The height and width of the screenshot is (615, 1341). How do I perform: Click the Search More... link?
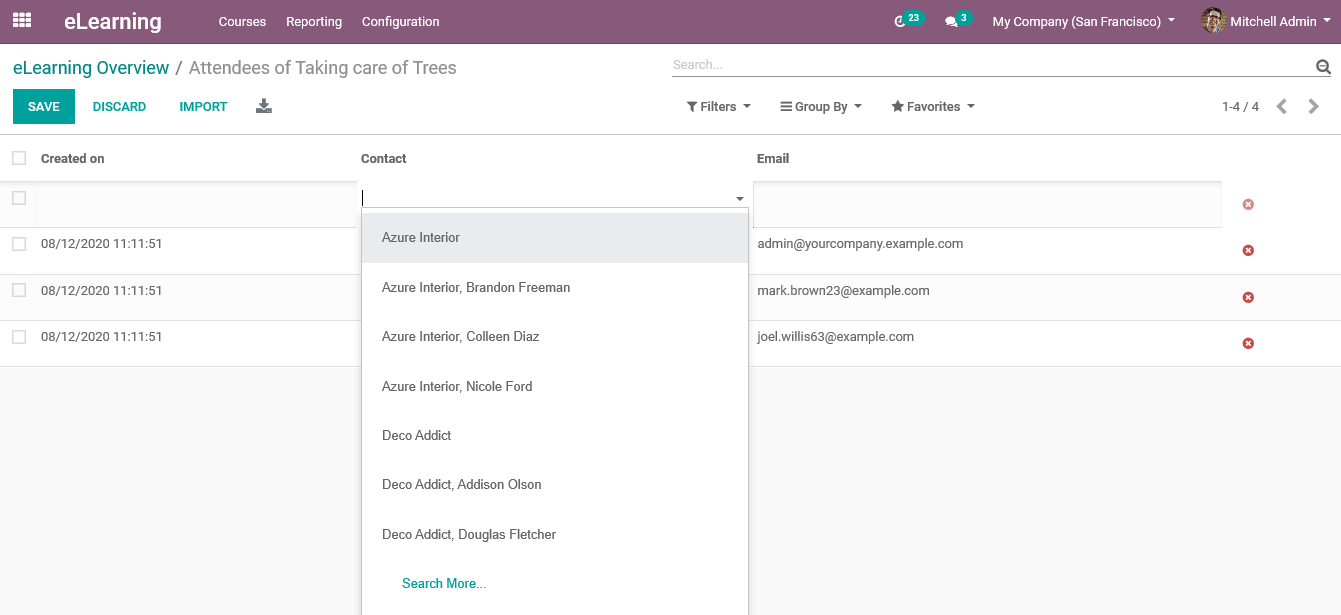[444, 583]
